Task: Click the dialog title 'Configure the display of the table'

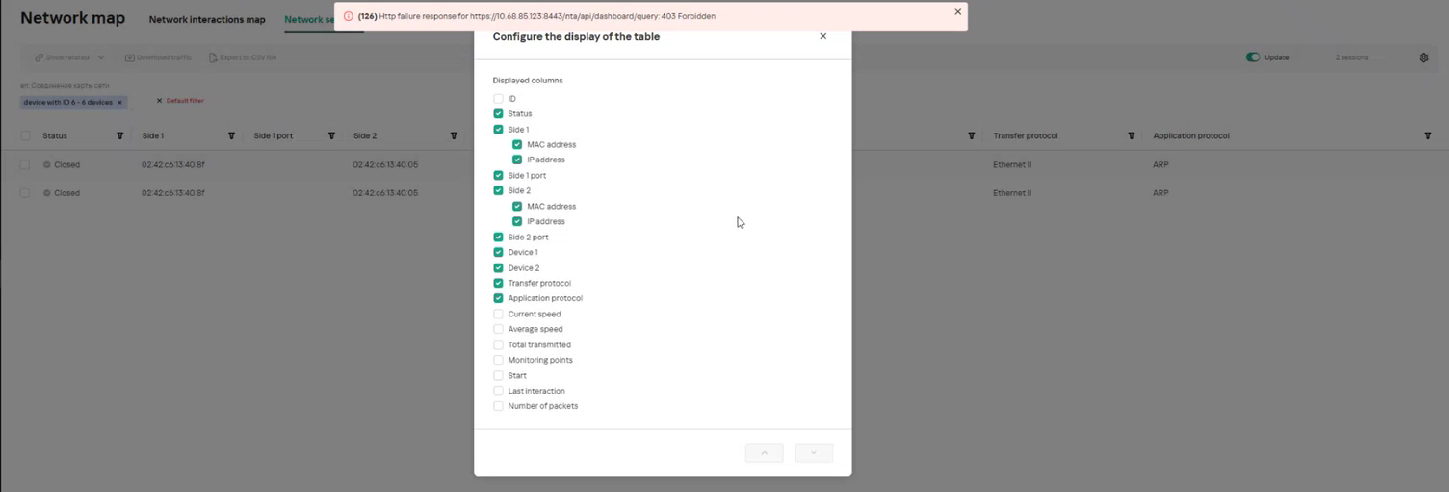Action: [576, 37]
